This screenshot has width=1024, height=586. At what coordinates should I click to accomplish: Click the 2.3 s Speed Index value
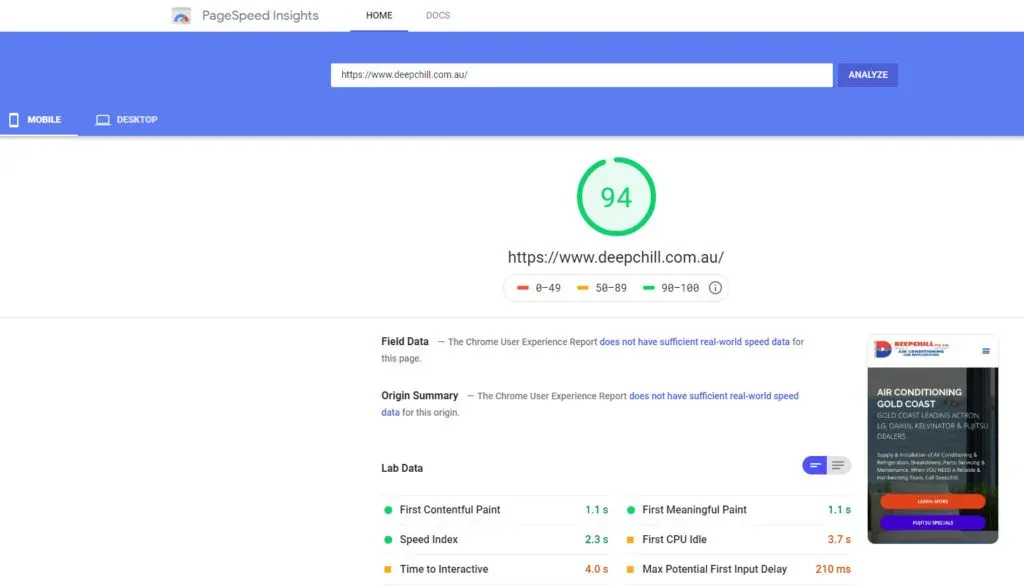596,539
